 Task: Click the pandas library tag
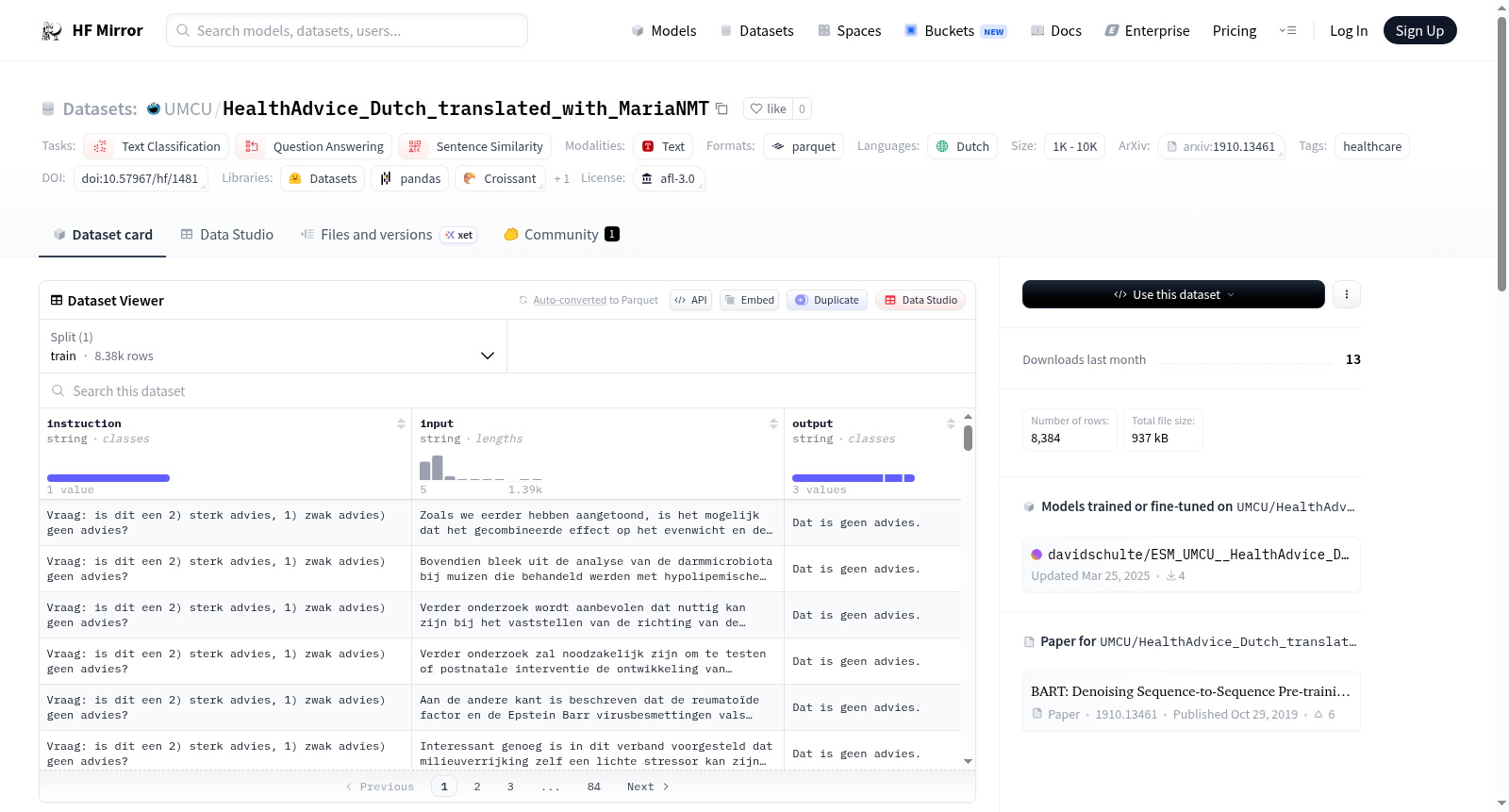(x=410, y=178)
